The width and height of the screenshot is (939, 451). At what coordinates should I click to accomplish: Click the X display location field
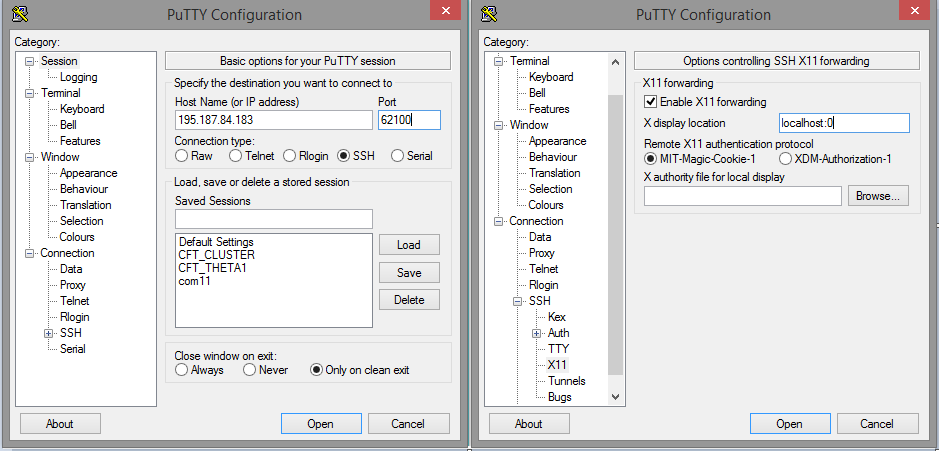click(x=844, y=123)
